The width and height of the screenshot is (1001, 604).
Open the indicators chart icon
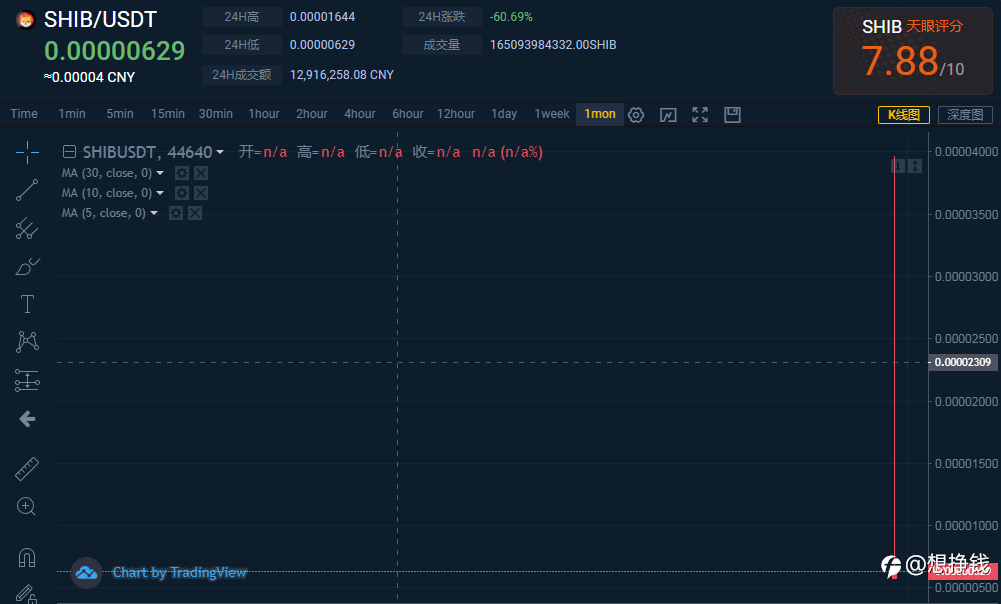click(668, 115)
